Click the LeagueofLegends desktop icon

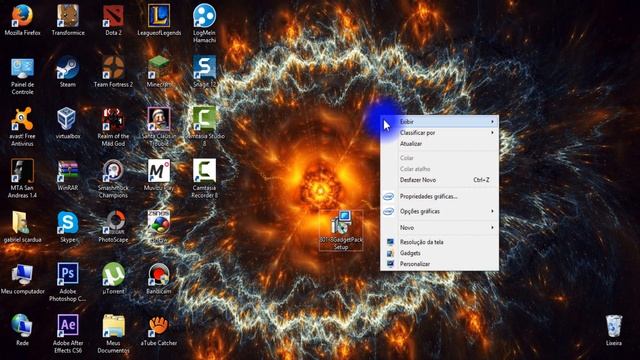(159, 16)
